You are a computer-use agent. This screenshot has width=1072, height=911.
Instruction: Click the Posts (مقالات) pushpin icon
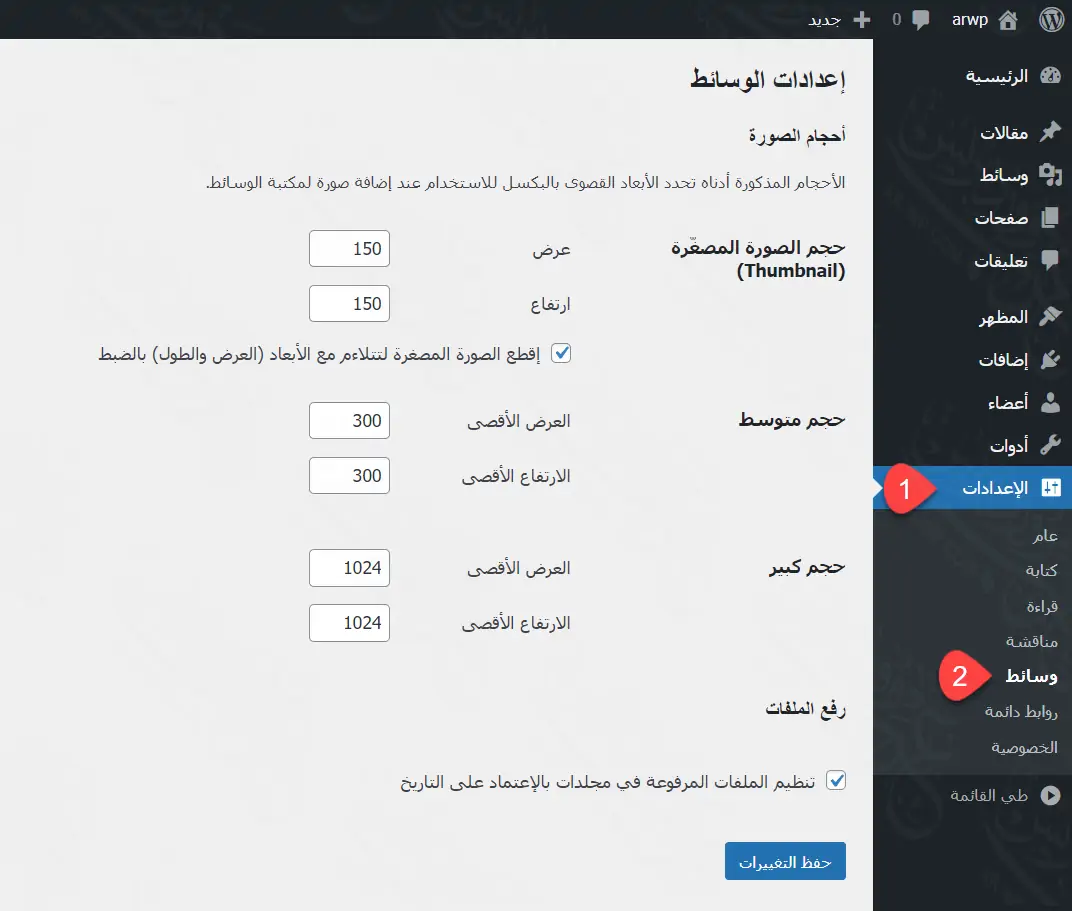point(1050,133)
